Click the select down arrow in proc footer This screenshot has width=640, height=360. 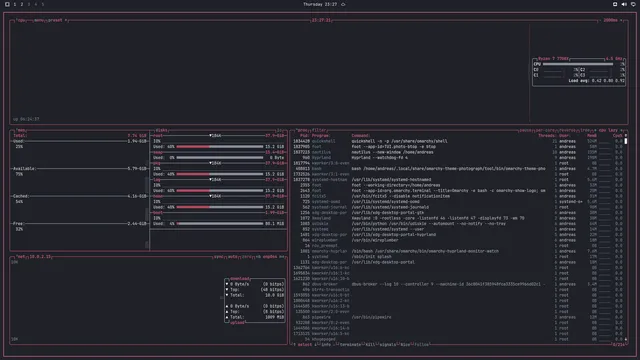click(x=315, y=344)
